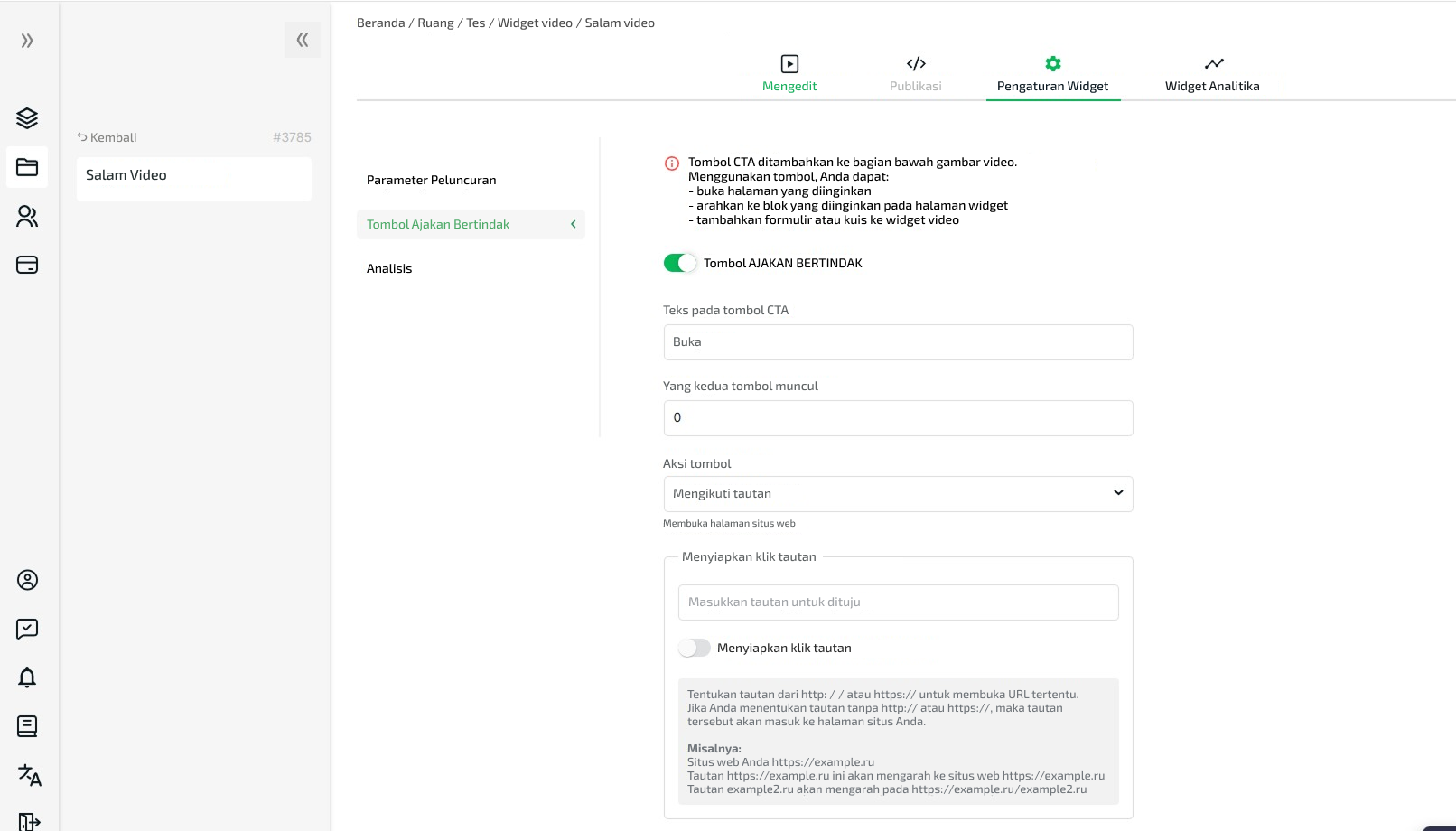Open the profile circle icon
This screenshot has width=1456, height=831.
coord(27,580)
